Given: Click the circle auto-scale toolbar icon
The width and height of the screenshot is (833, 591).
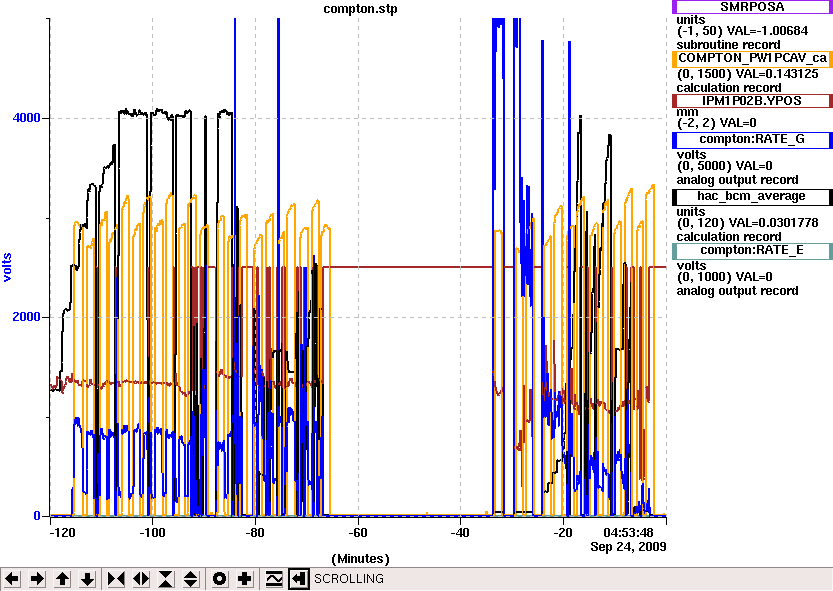Looking at the screenshot, I should pos(219,579).
